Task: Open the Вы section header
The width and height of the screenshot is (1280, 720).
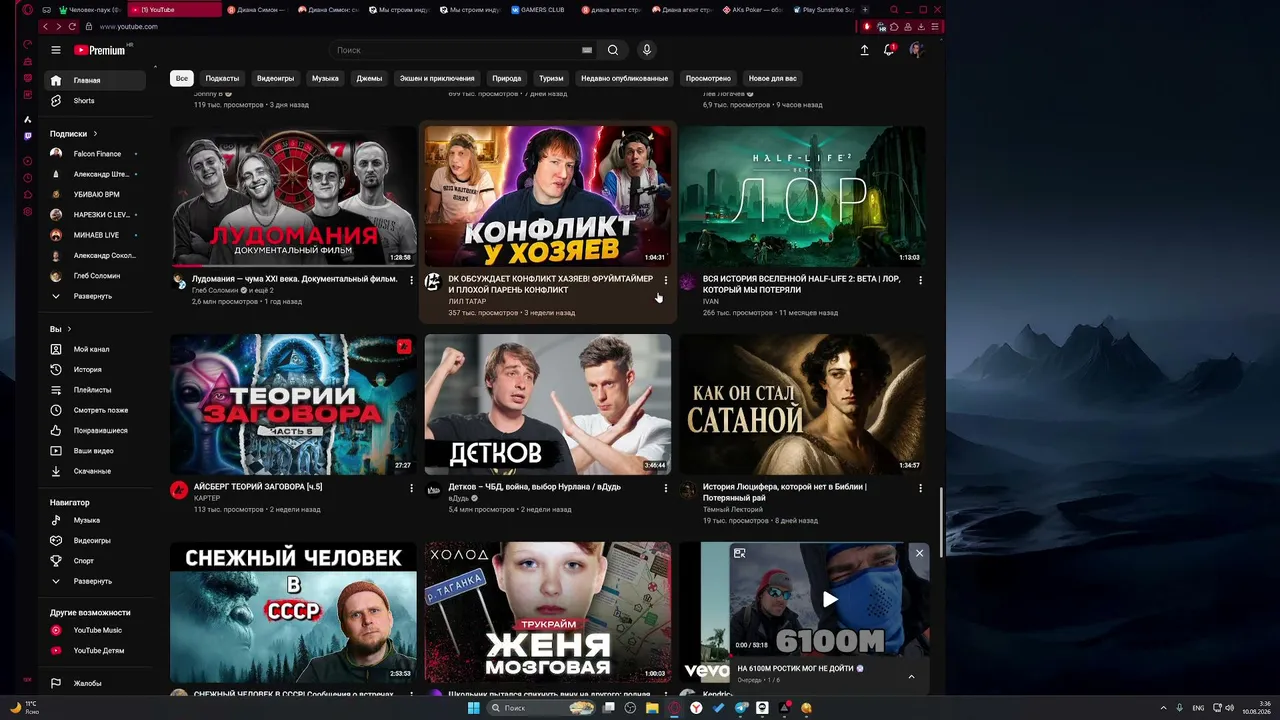Action: pyautogui.click(x=61, y=329)
